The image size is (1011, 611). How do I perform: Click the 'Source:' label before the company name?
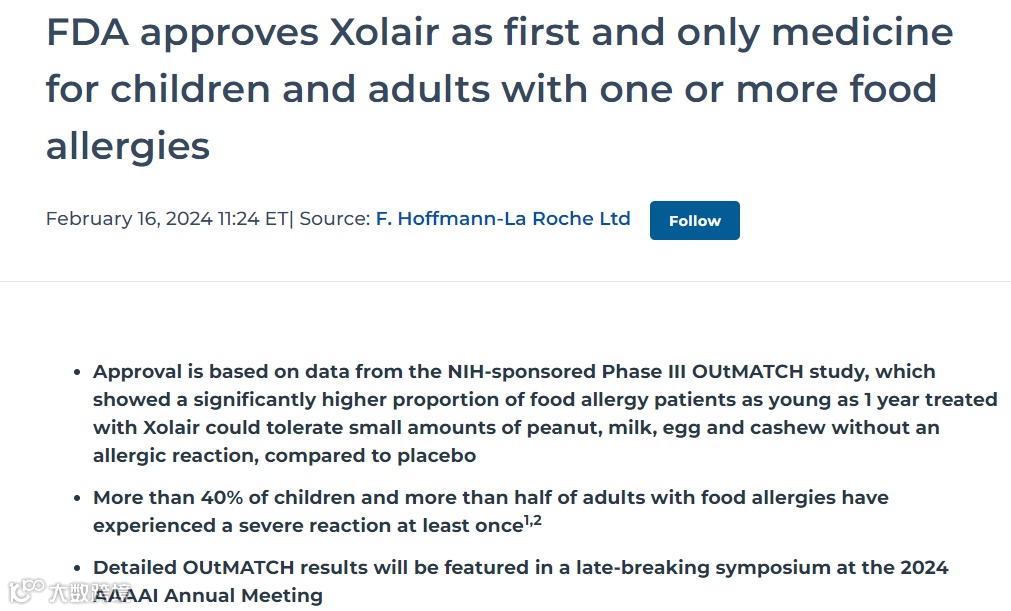(335, 219)
